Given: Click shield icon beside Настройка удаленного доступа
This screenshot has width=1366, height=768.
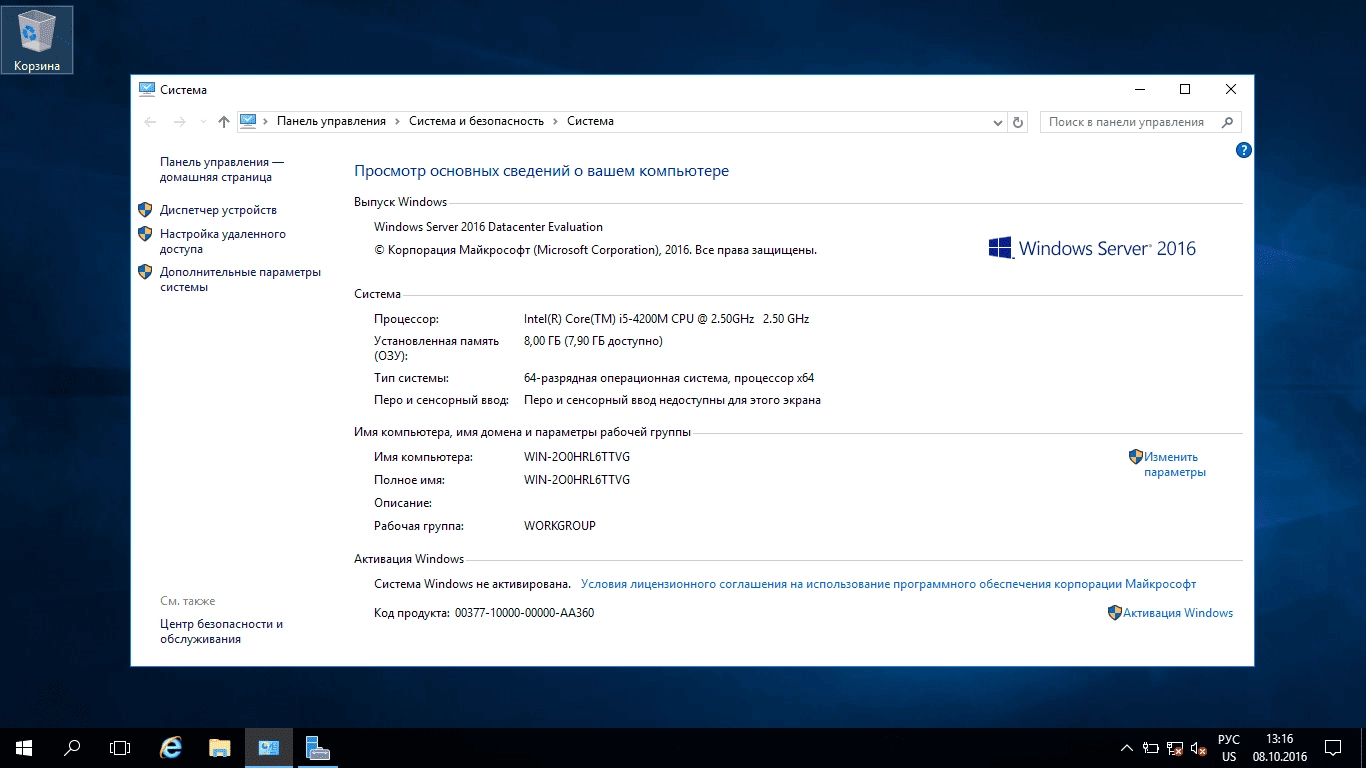Looking at the screenshot, I should click(x=145, y=234).
